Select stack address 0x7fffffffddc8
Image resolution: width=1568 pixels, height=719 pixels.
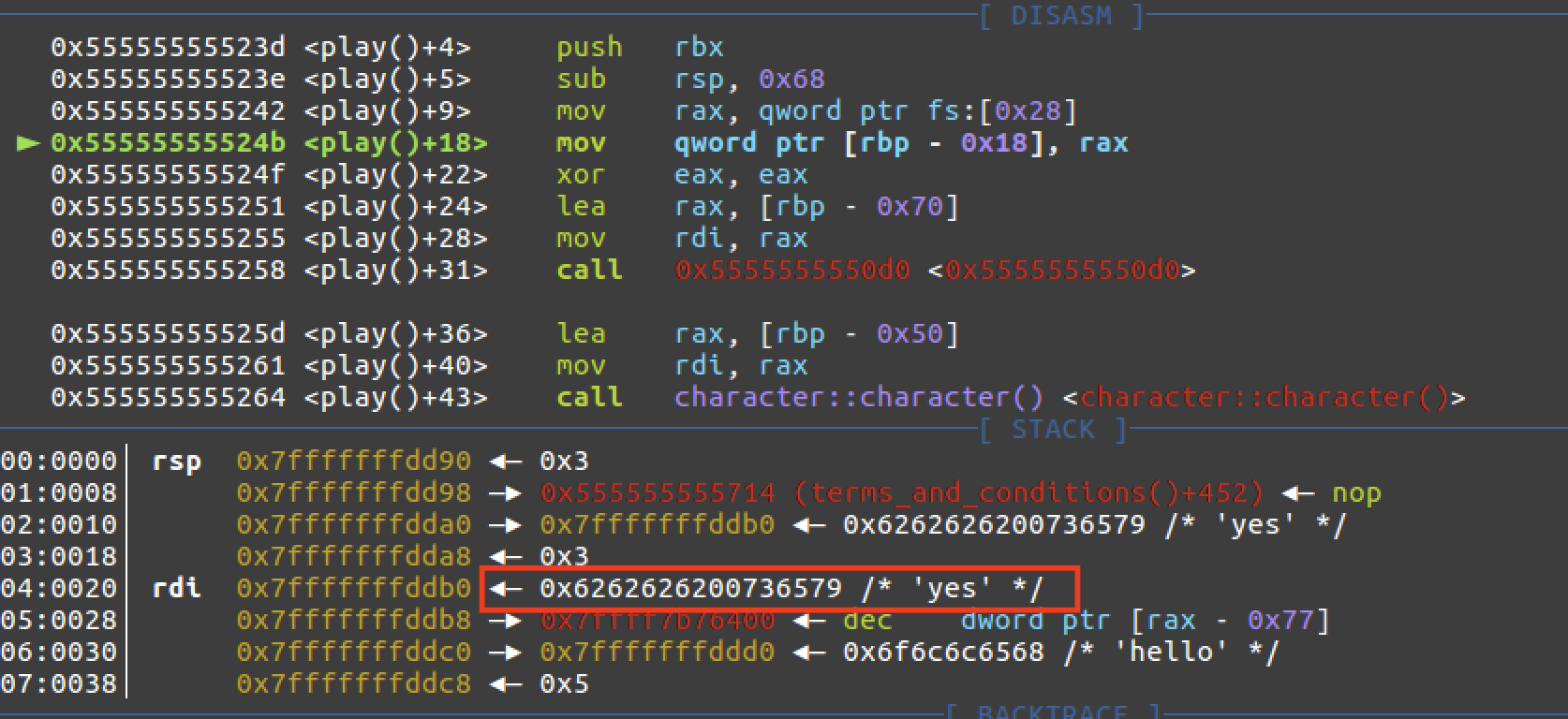coord(353,683)
